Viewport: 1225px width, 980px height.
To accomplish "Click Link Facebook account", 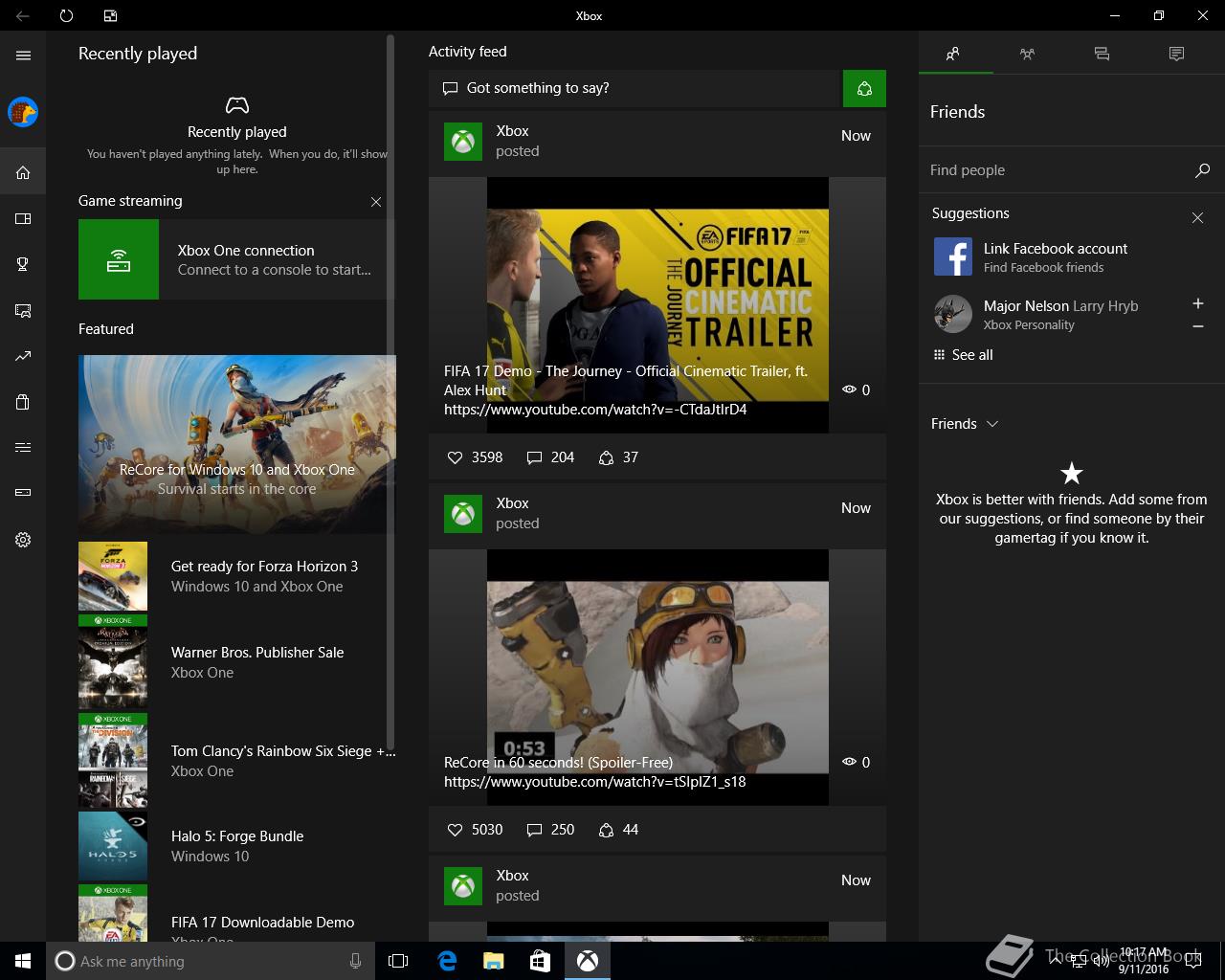I will 1055,249.
